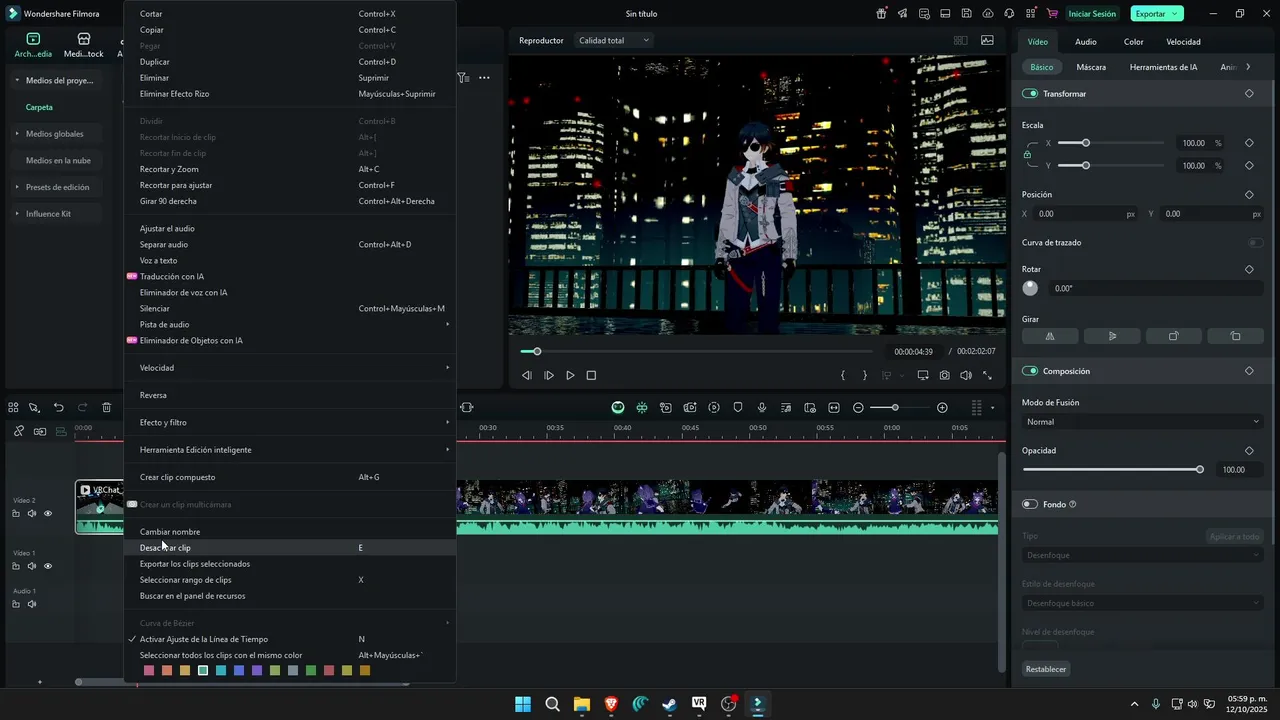Enable the Fondo toggle
Viewport: 1280px width, 720px height.
click(x=1030, y=505)
